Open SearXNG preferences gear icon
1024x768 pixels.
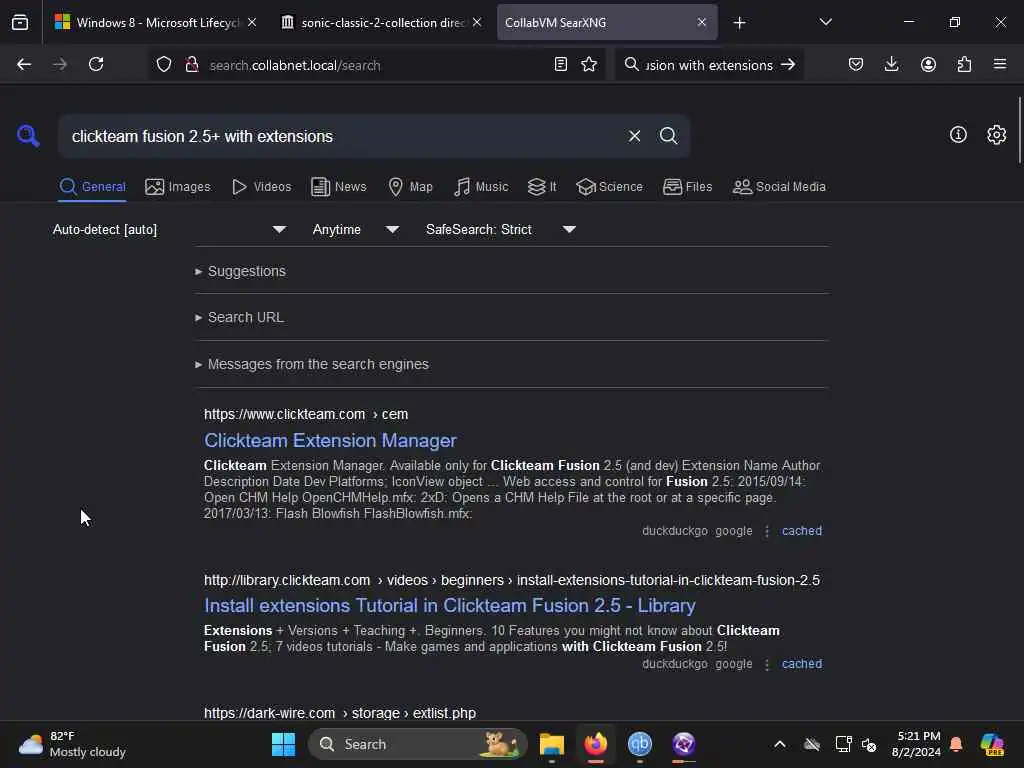tap(997, 135)
